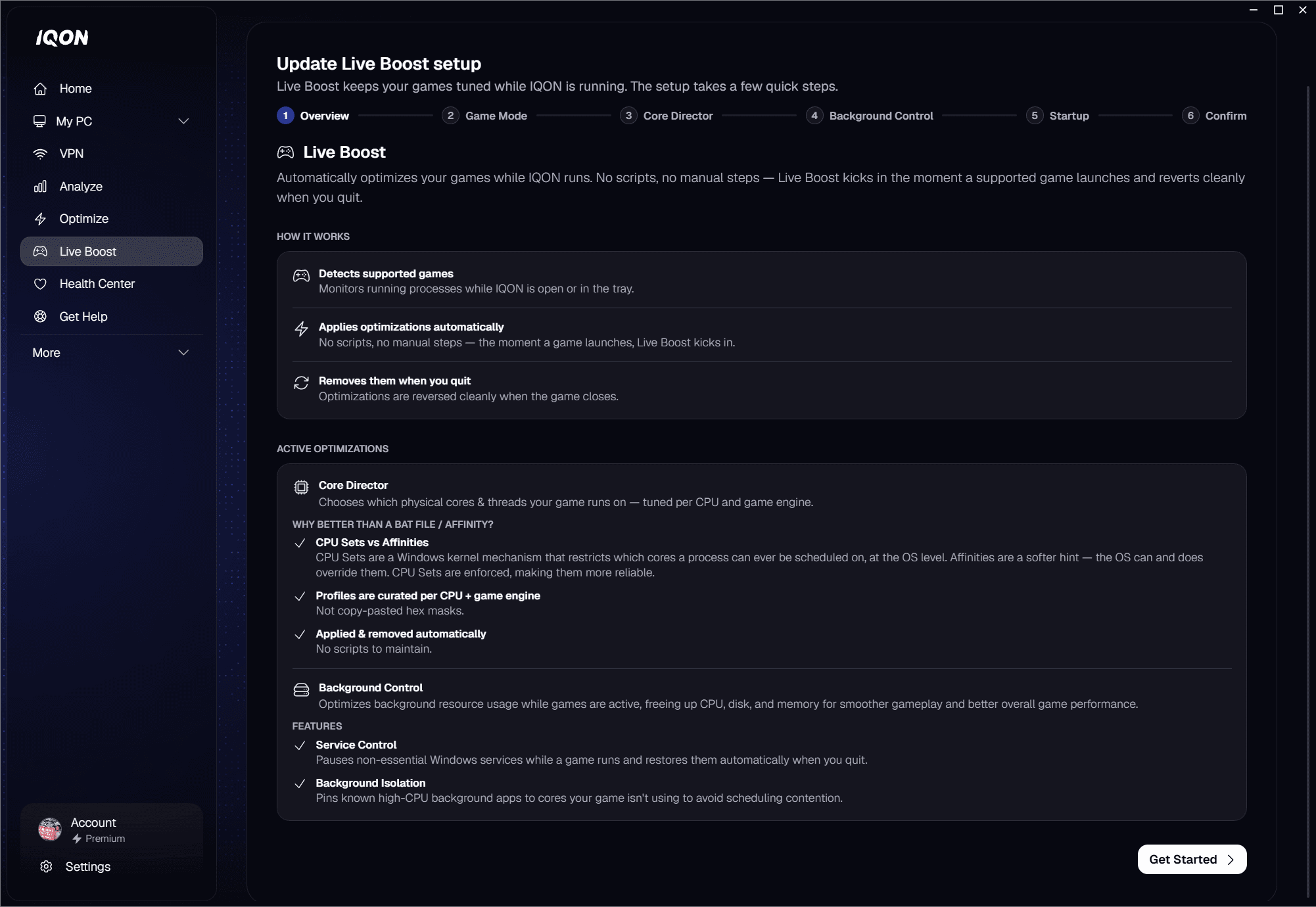Click the 'Core Director' section title

click(353, 486)
